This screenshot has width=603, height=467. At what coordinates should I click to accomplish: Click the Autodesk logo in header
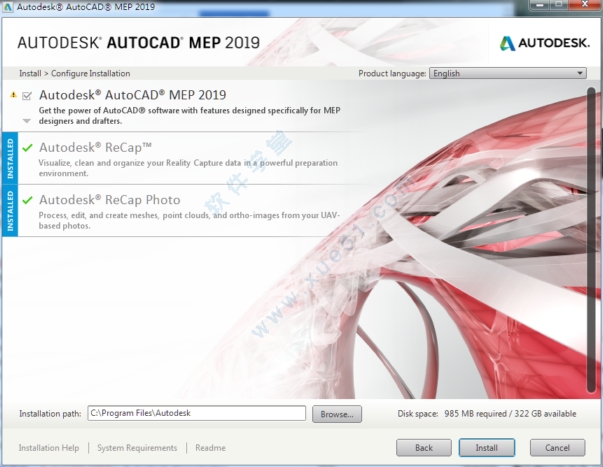pyautogui.click(x=544, y=43)
